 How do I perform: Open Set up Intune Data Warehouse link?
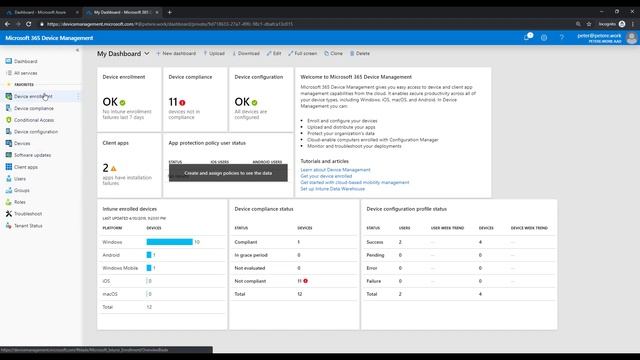(x=333, y=189)
